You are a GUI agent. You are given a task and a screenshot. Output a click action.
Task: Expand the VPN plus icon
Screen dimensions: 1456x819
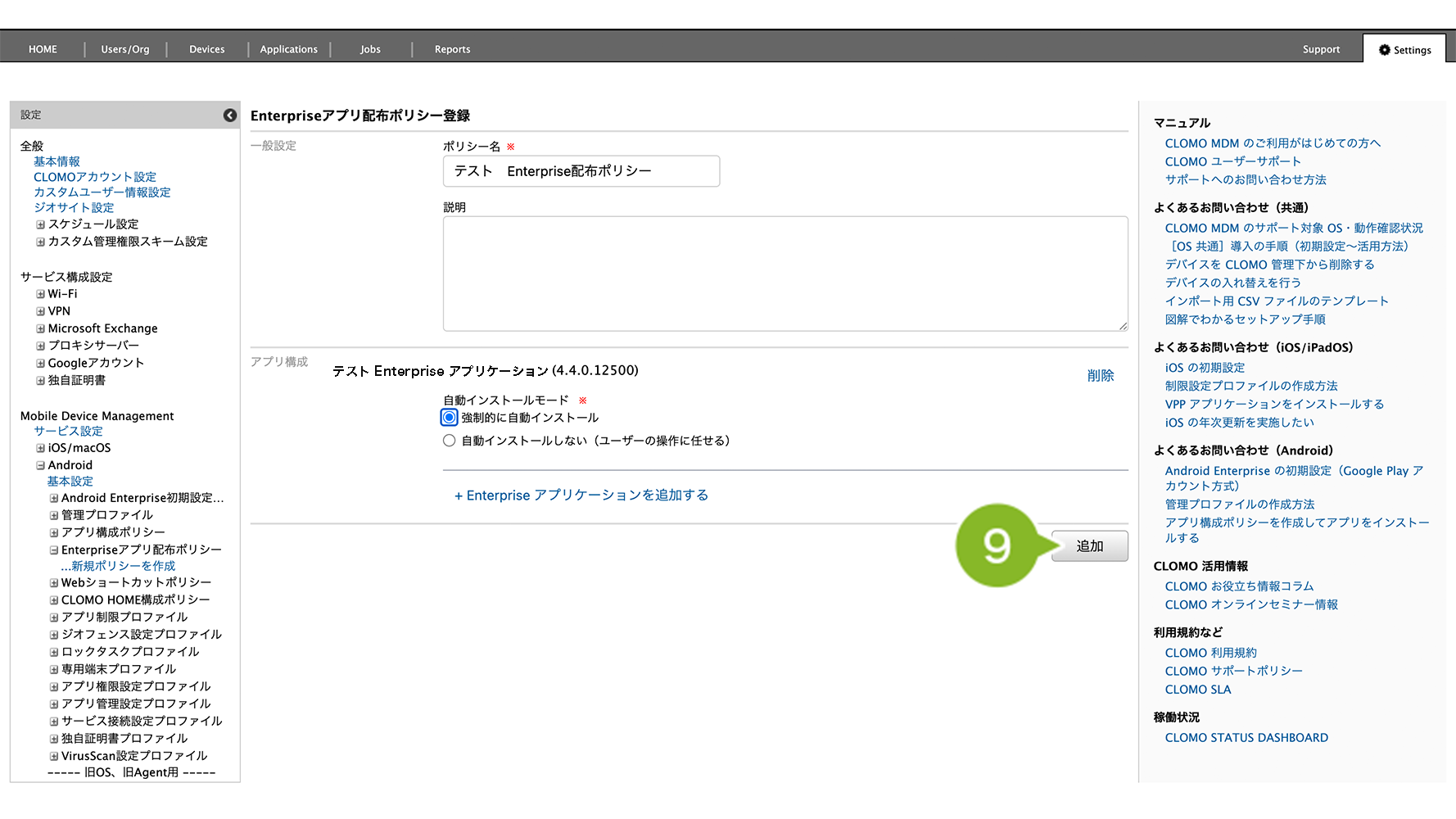pyautogui.click(x=40, y=311)
